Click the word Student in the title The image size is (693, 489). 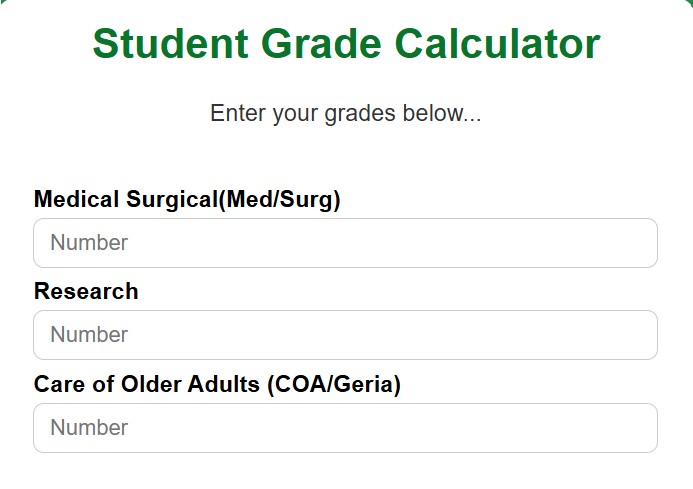170,43
